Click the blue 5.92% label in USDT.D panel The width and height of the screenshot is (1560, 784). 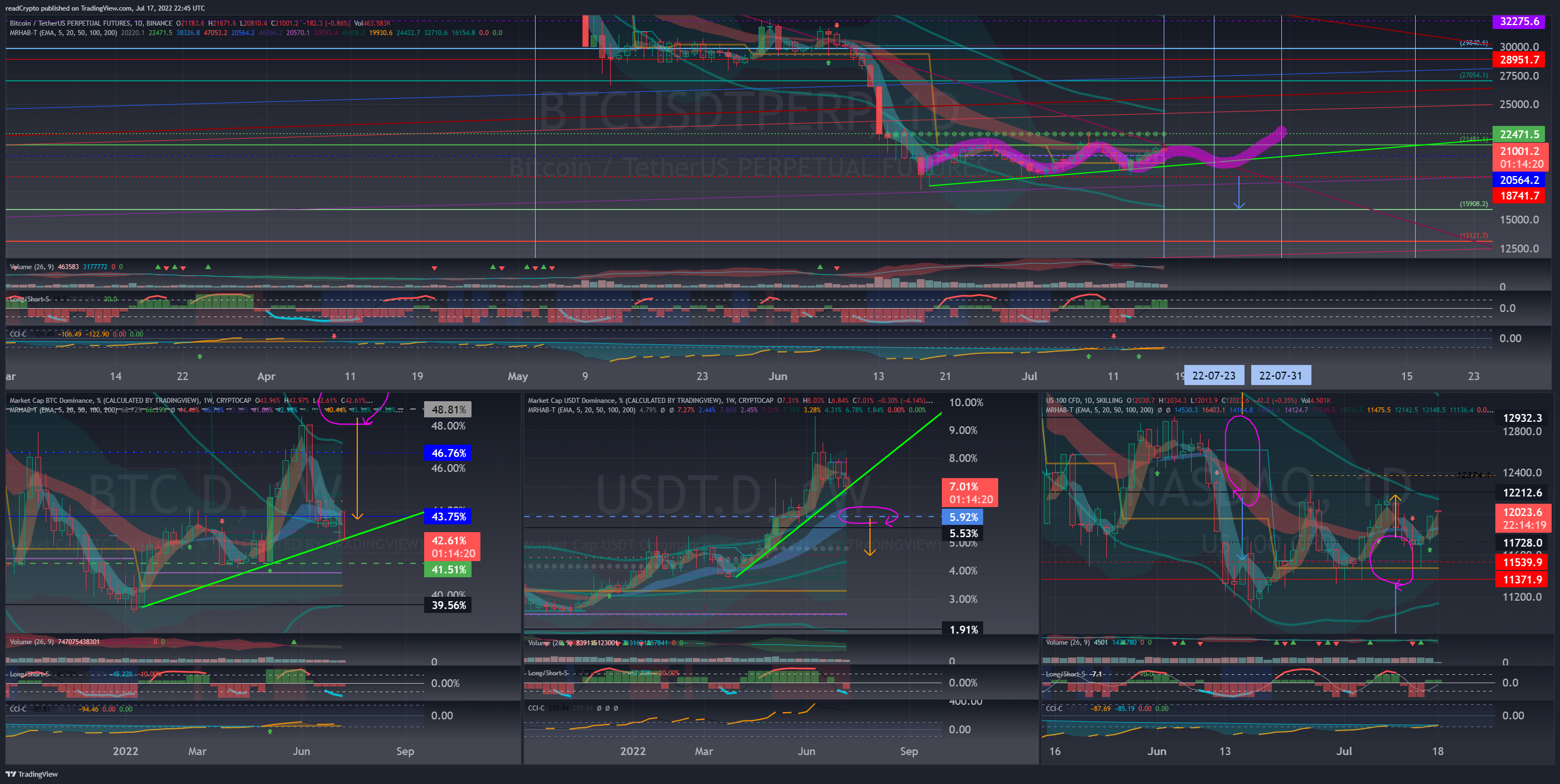pos(963,517)
